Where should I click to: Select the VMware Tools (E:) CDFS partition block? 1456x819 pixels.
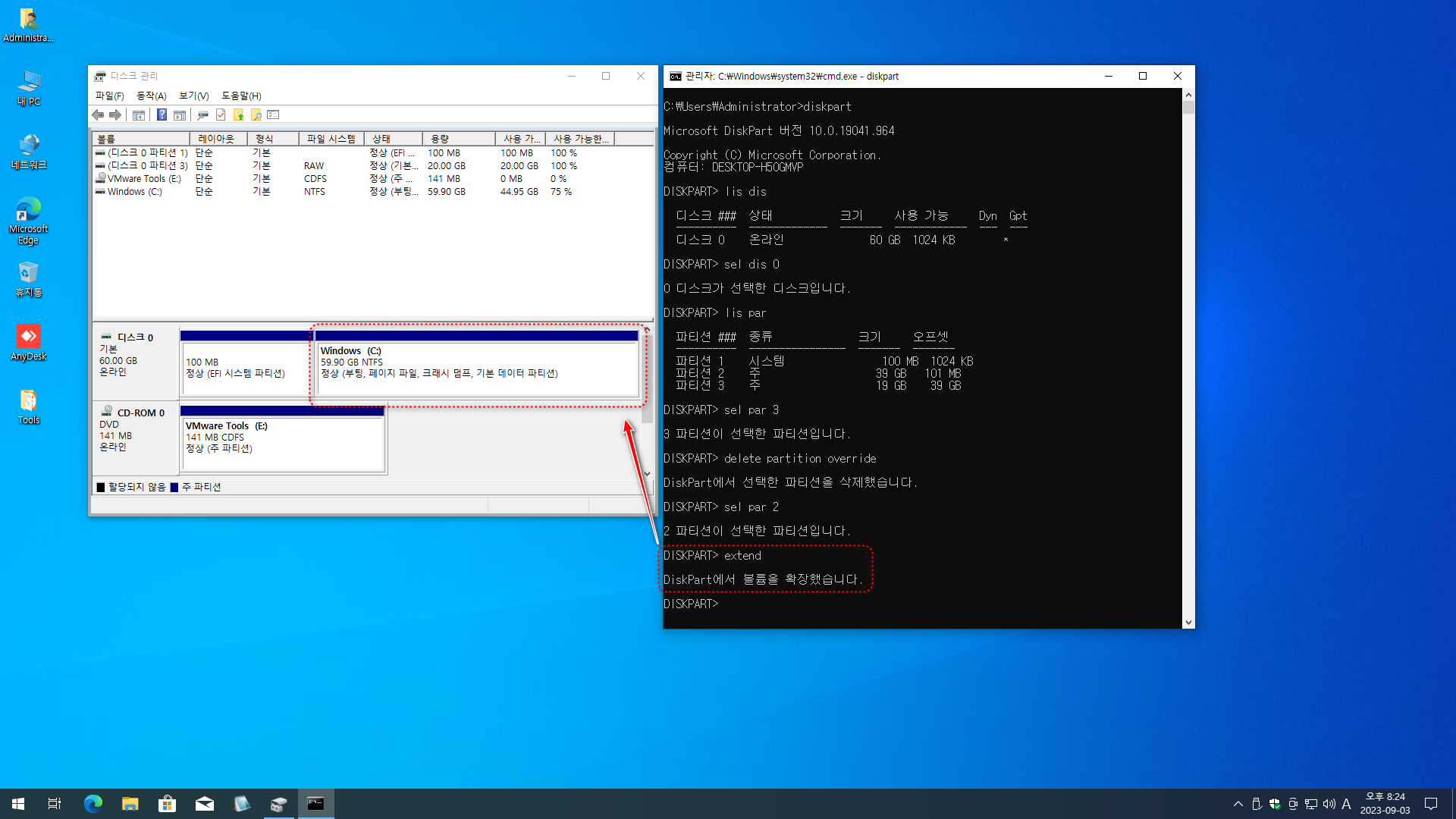point(283,440)
